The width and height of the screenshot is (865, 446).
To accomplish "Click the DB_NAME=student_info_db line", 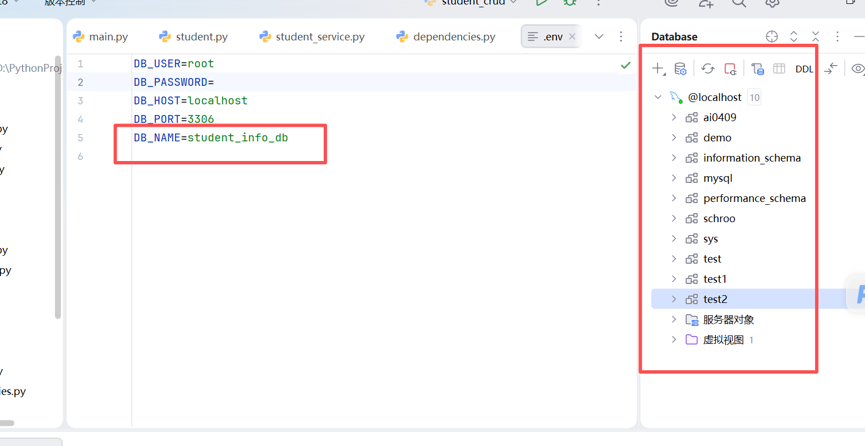I will pos(211,137).
